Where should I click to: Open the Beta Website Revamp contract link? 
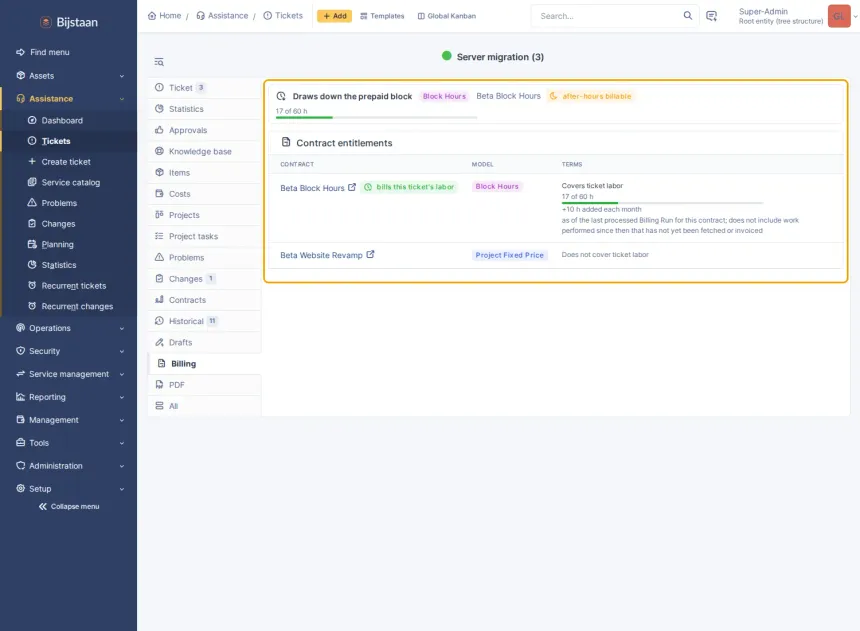point(321,255)
